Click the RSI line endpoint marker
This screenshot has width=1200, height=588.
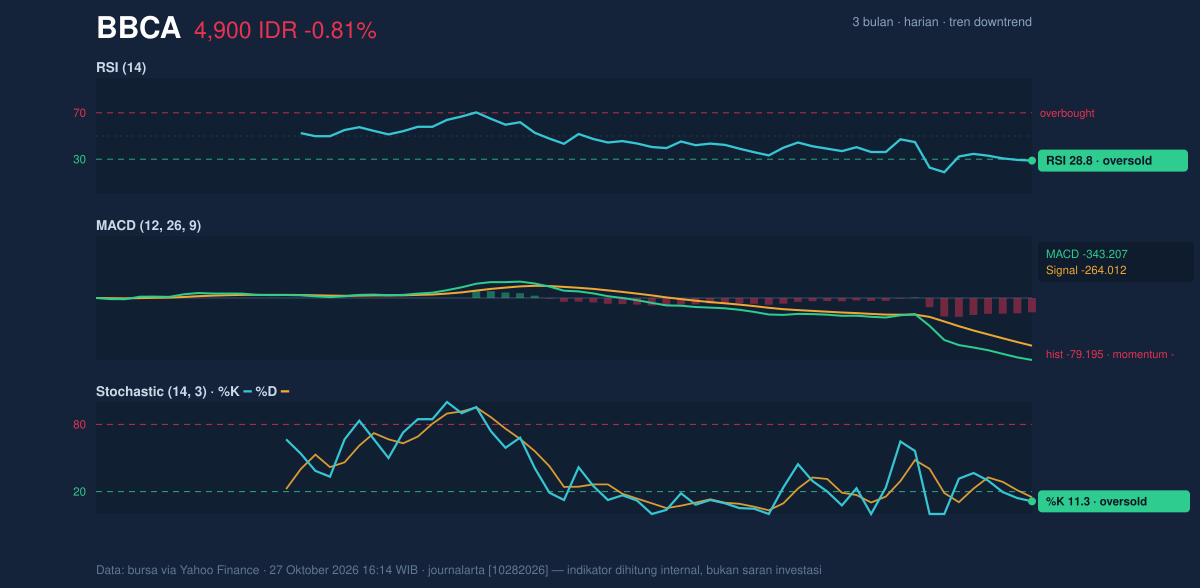[1032, 160]
